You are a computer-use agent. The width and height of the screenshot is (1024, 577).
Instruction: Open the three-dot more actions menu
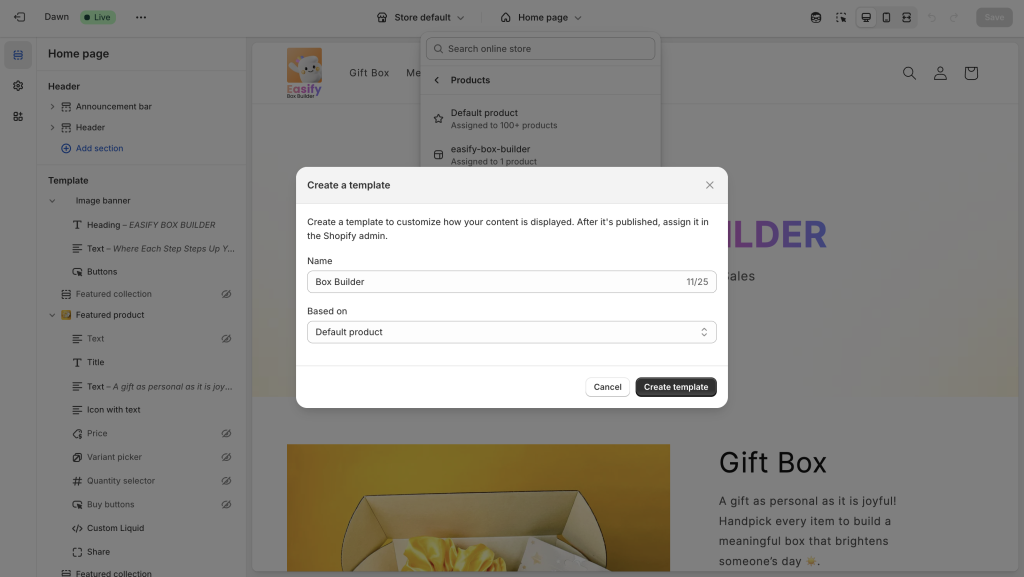141,17
